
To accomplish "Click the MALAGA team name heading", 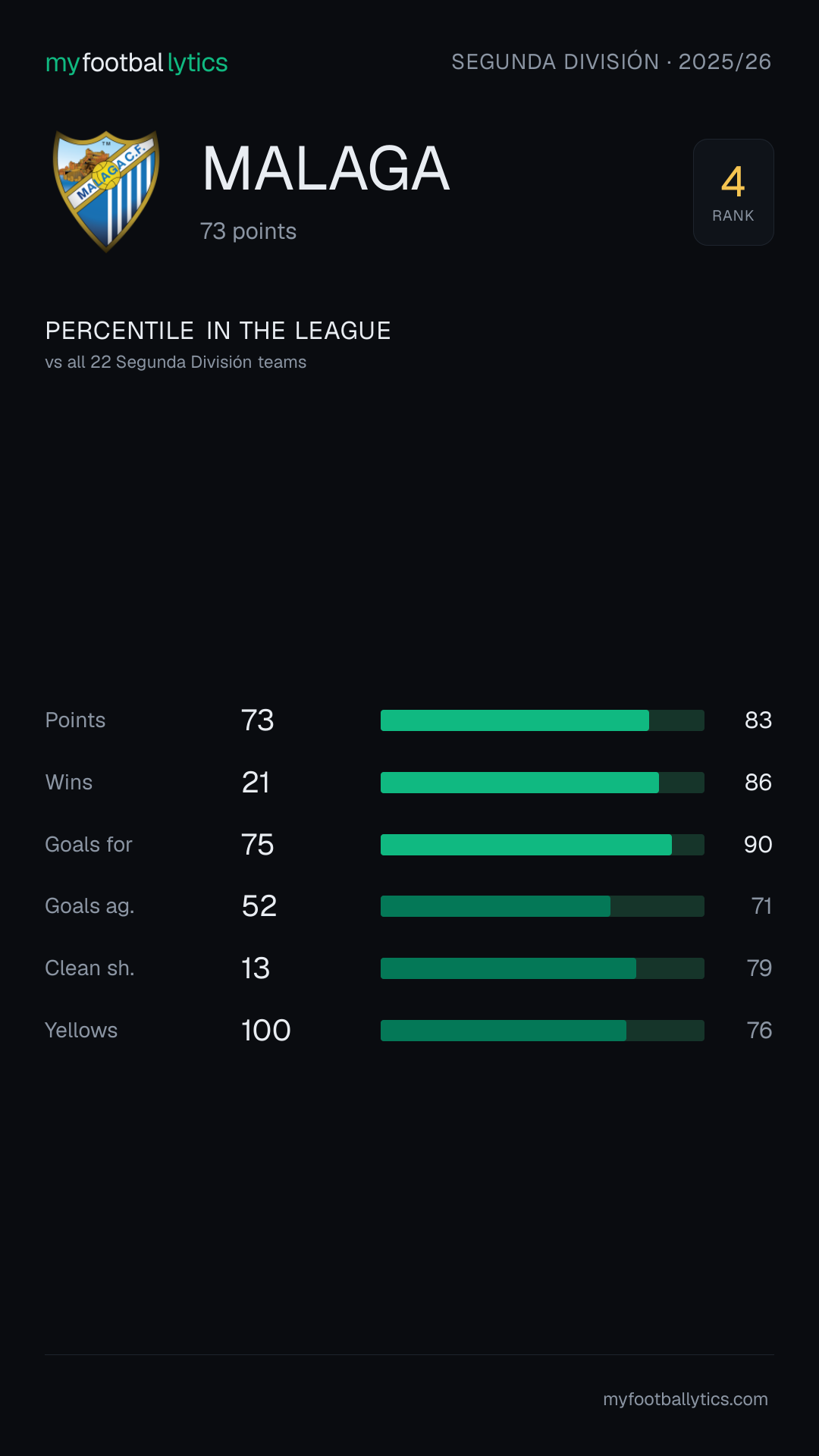I will click(326, 168).
